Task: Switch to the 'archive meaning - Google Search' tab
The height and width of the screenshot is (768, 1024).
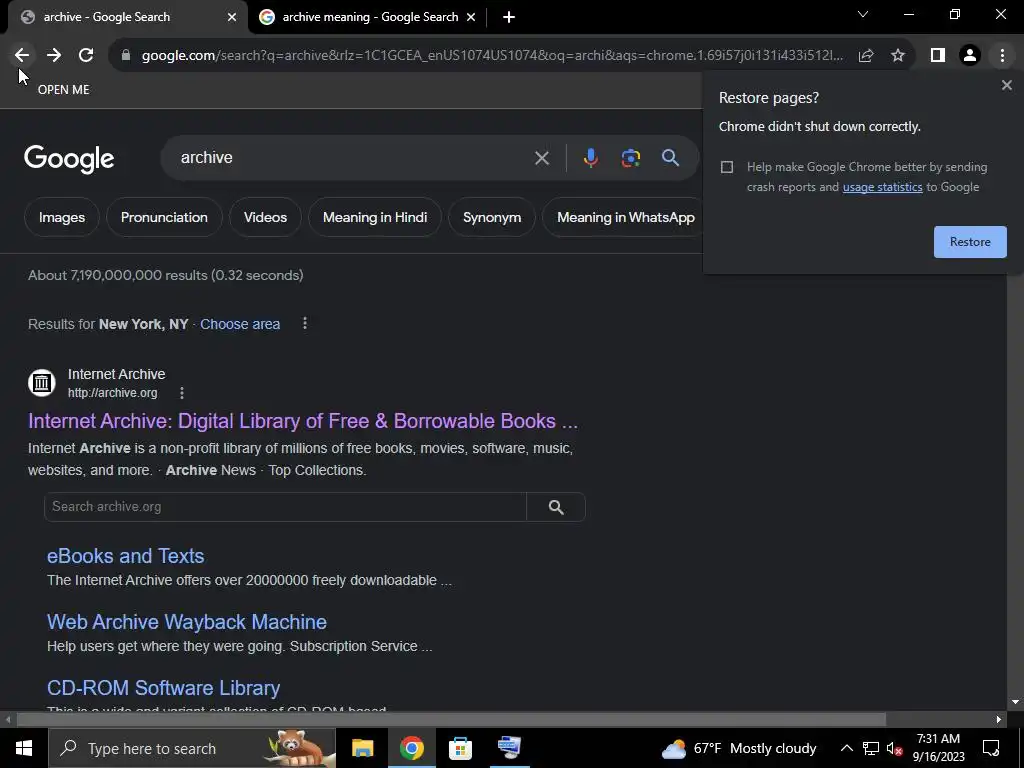Action: 369,18
